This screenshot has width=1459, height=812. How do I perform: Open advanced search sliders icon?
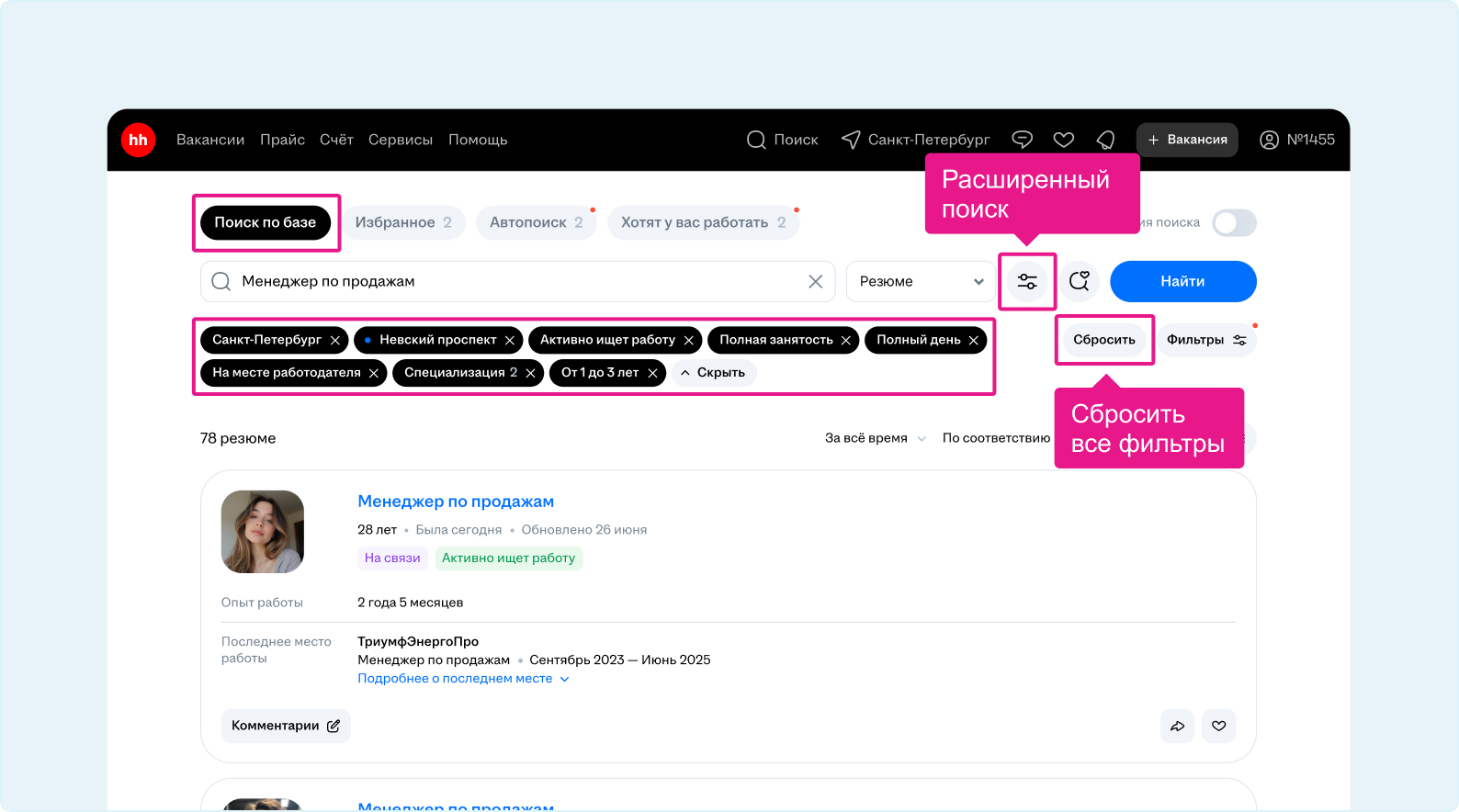point(1027,281)
